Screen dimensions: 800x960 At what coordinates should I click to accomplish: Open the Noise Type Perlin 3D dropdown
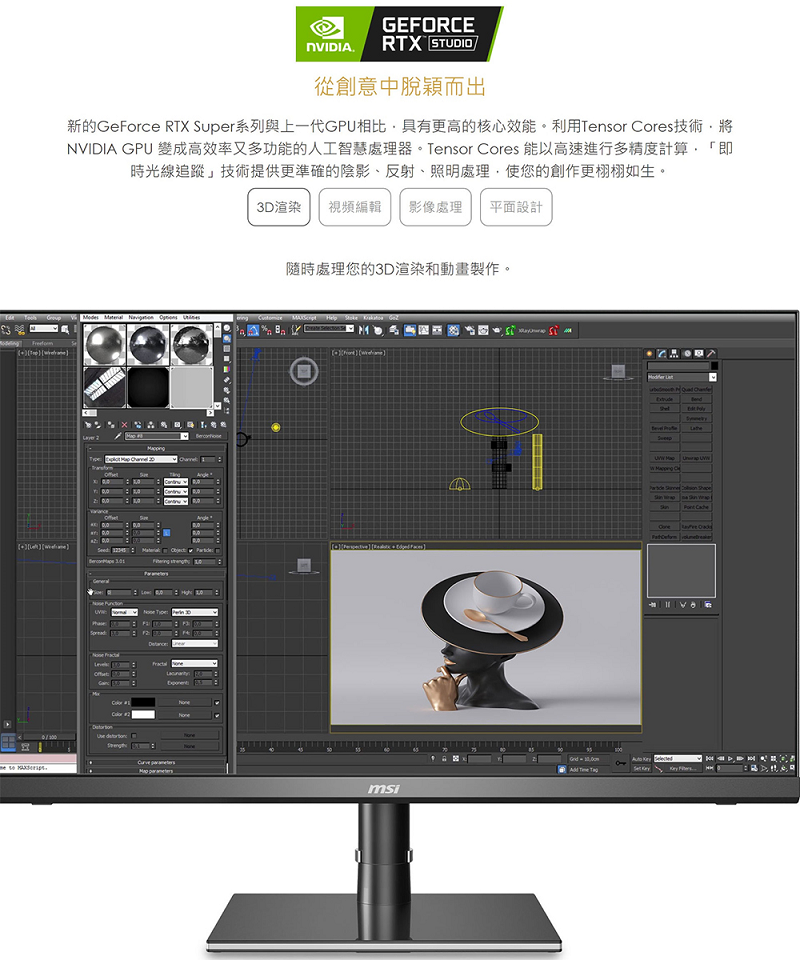(x=195, y=612)
